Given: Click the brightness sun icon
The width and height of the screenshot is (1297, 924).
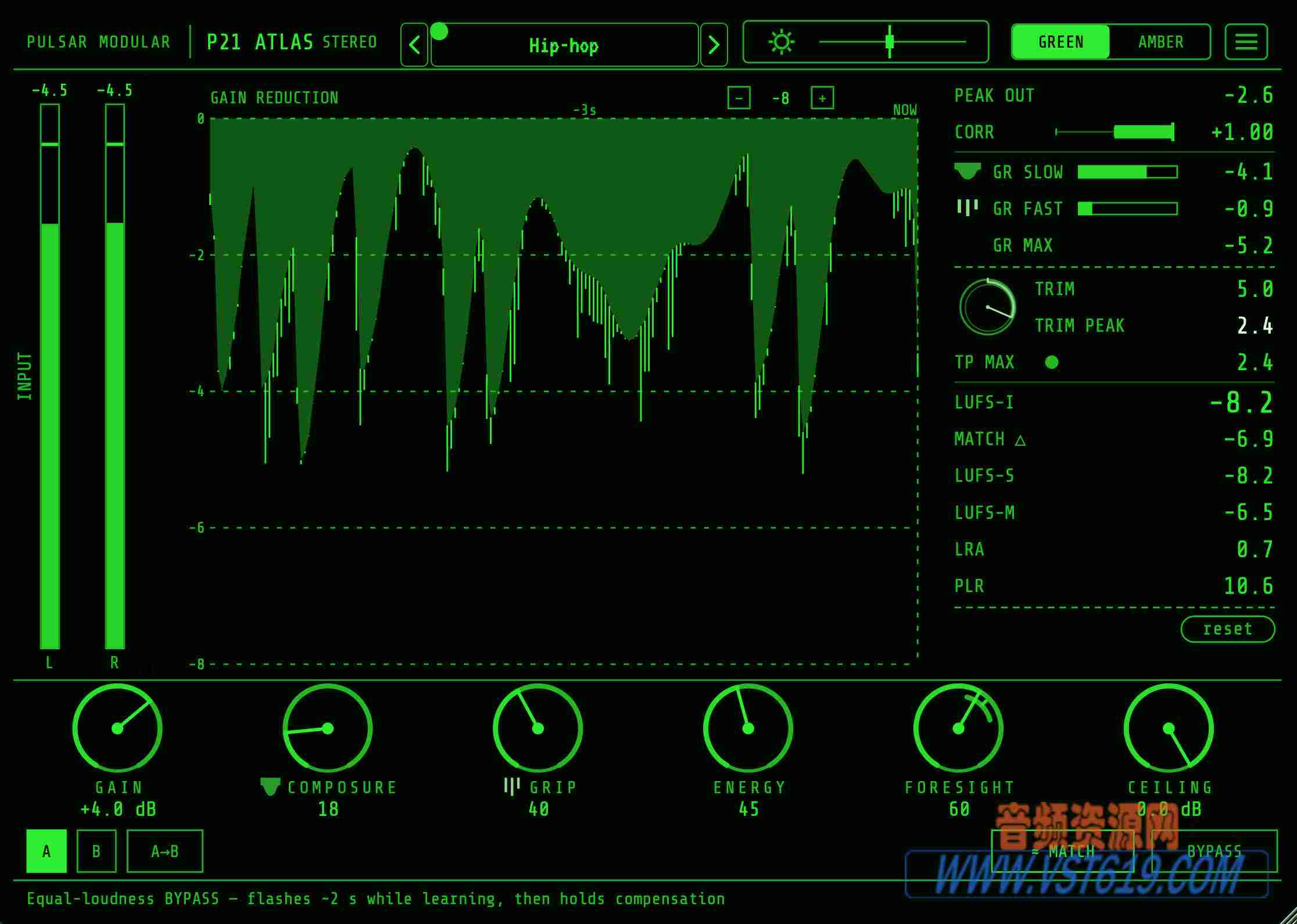Looking at the screenshot, I should tap(781, 42).
